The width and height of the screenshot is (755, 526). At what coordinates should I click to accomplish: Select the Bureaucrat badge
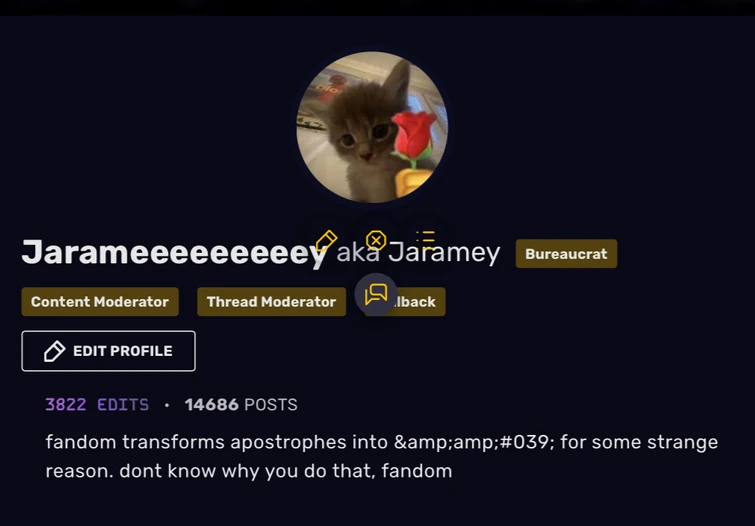pyautogui.click(x=566, y=254)
